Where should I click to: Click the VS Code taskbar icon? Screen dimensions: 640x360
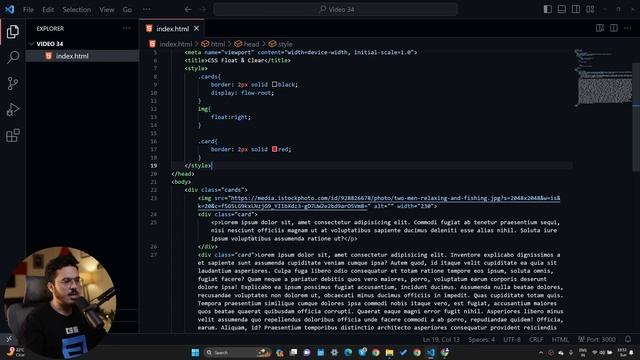pos(431,352)
